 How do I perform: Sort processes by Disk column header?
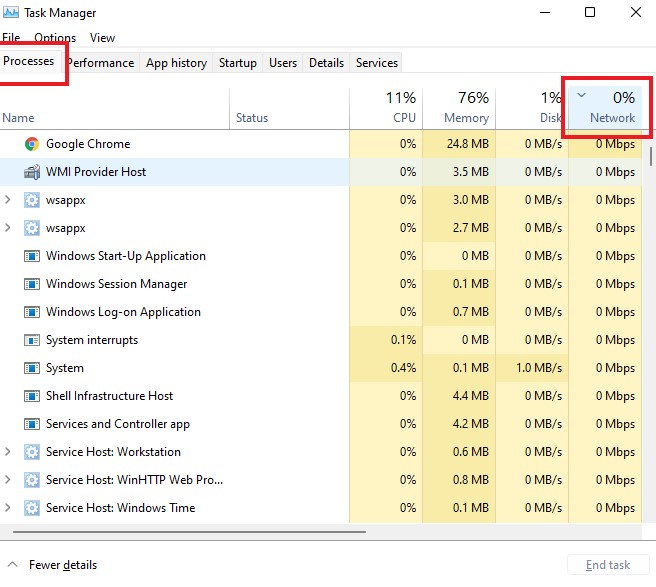click(x=532, y=108)
